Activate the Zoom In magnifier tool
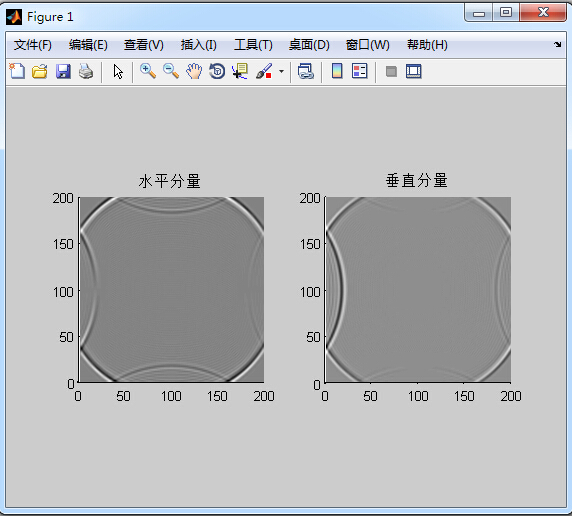Screen dimensions: 572x516 [148, 71]
